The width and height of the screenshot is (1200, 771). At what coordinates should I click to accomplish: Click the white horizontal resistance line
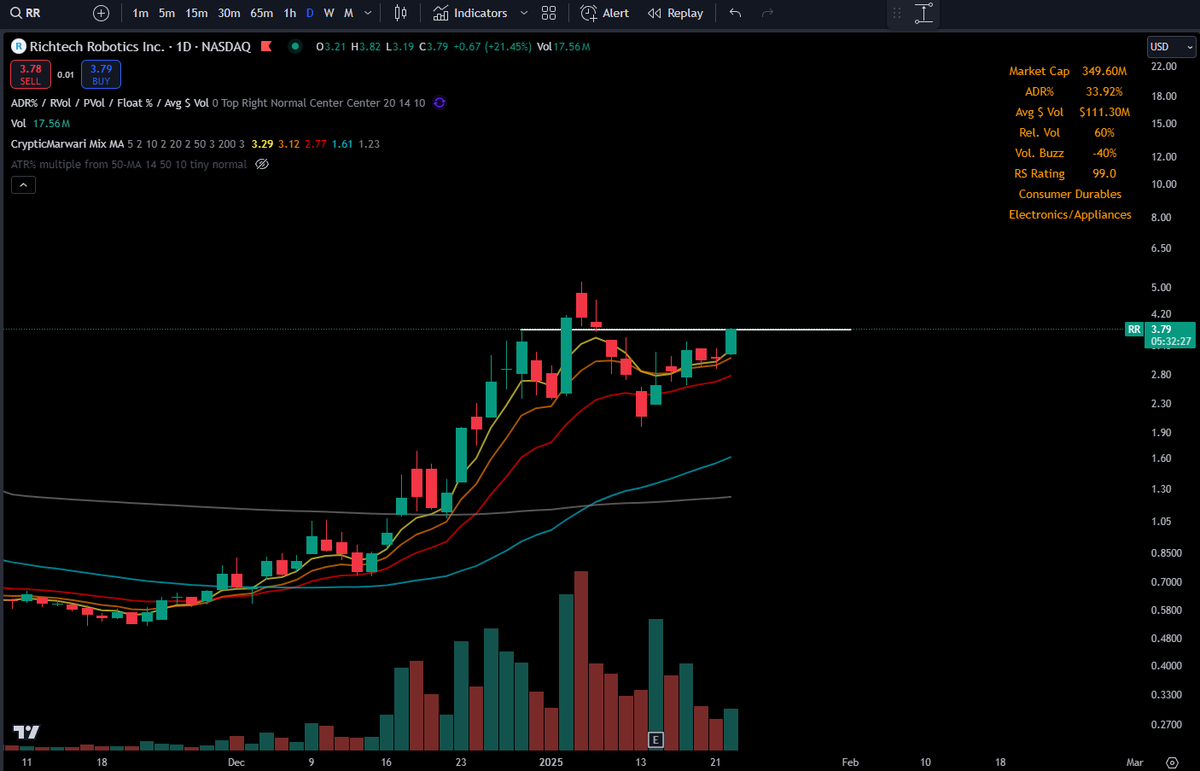point(686,329)
